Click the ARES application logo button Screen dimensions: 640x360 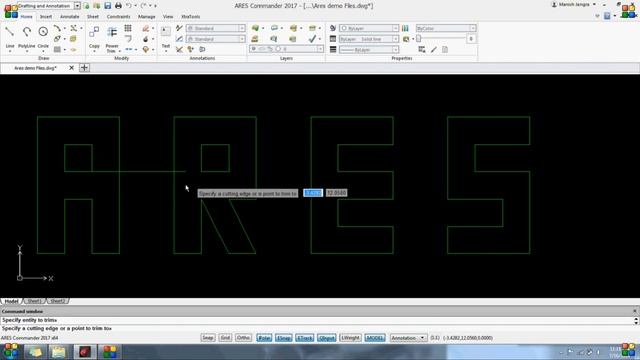click(x=11, y=11)
